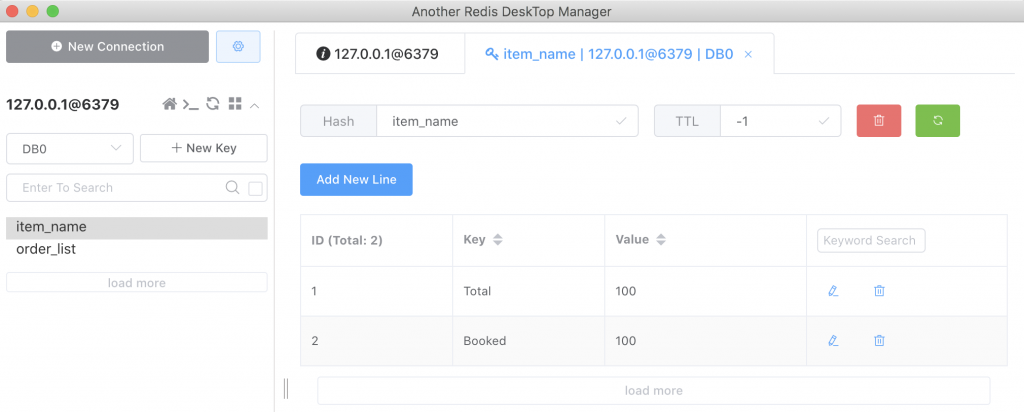The height and width of the screenshot is (412, 1024).
Task: Refresh the 127.0.0.1@6379 connection in the sidebar
Action: pyautogui.click(x=212, y=104)
